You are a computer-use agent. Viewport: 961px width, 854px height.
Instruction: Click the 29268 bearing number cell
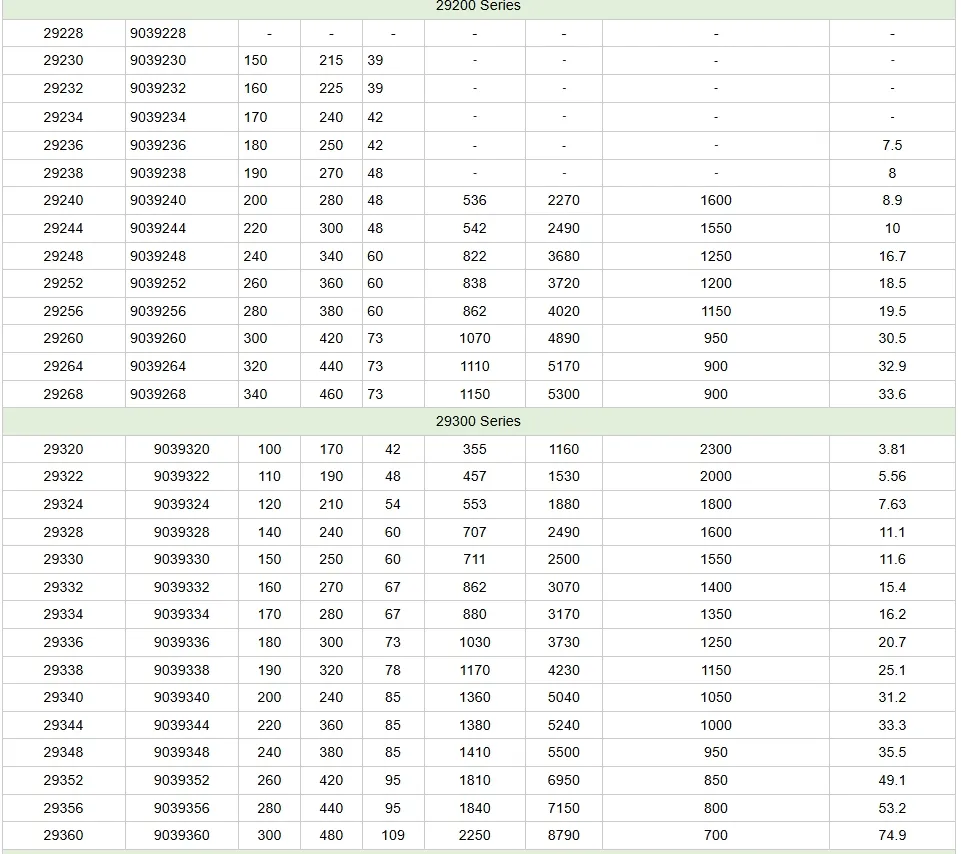pyautogui.click(x=64, y=393)
